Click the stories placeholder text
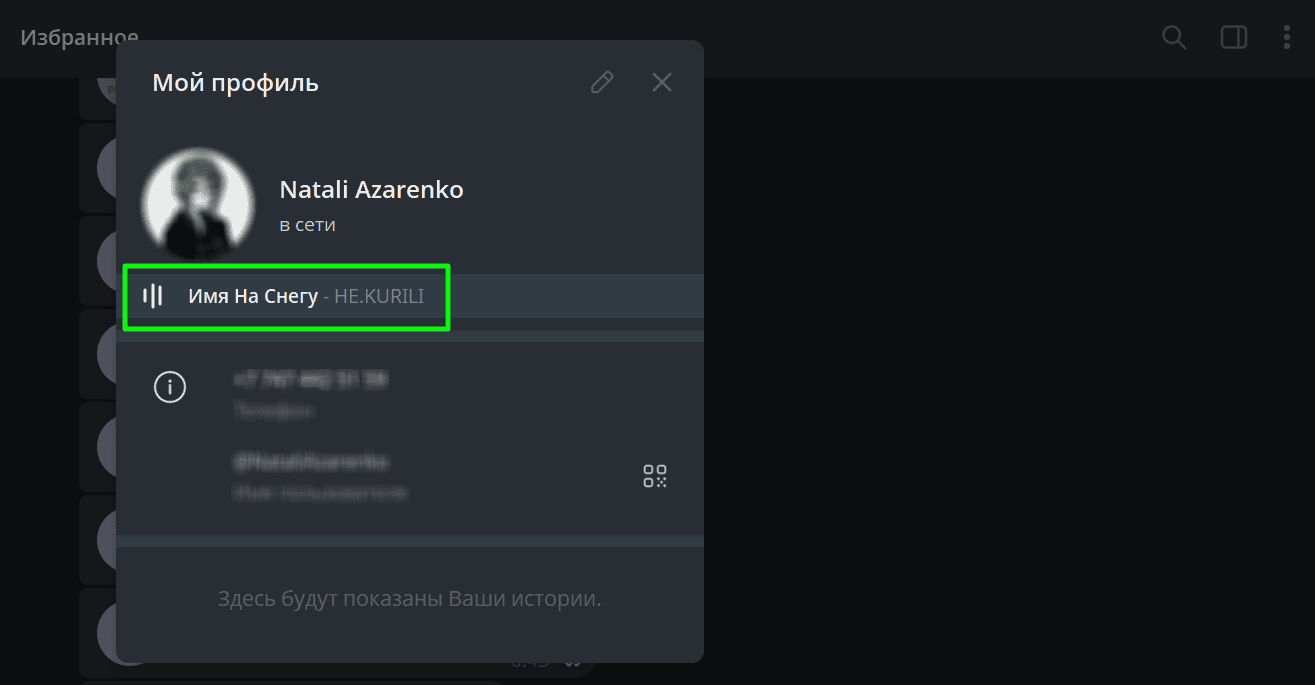 click(x=409, y=599)
